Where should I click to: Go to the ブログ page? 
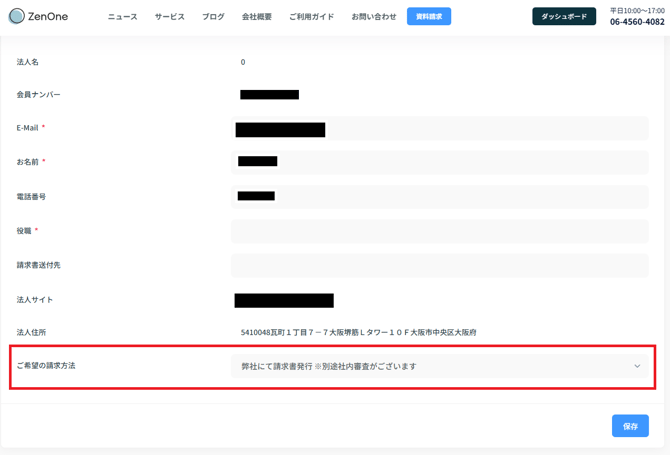coord(213,17)
